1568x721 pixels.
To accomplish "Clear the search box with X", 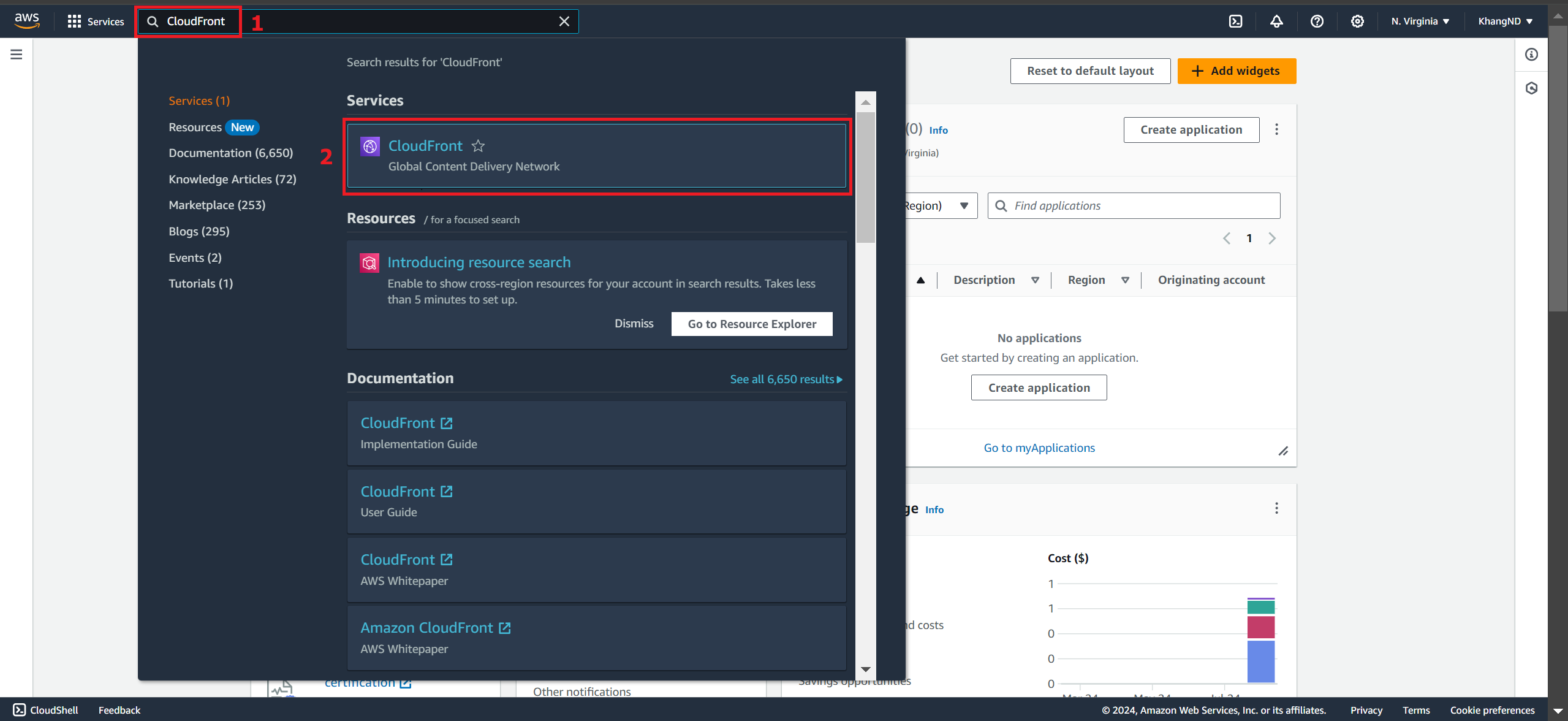I will pyautogui.click(x=564, y=21).
